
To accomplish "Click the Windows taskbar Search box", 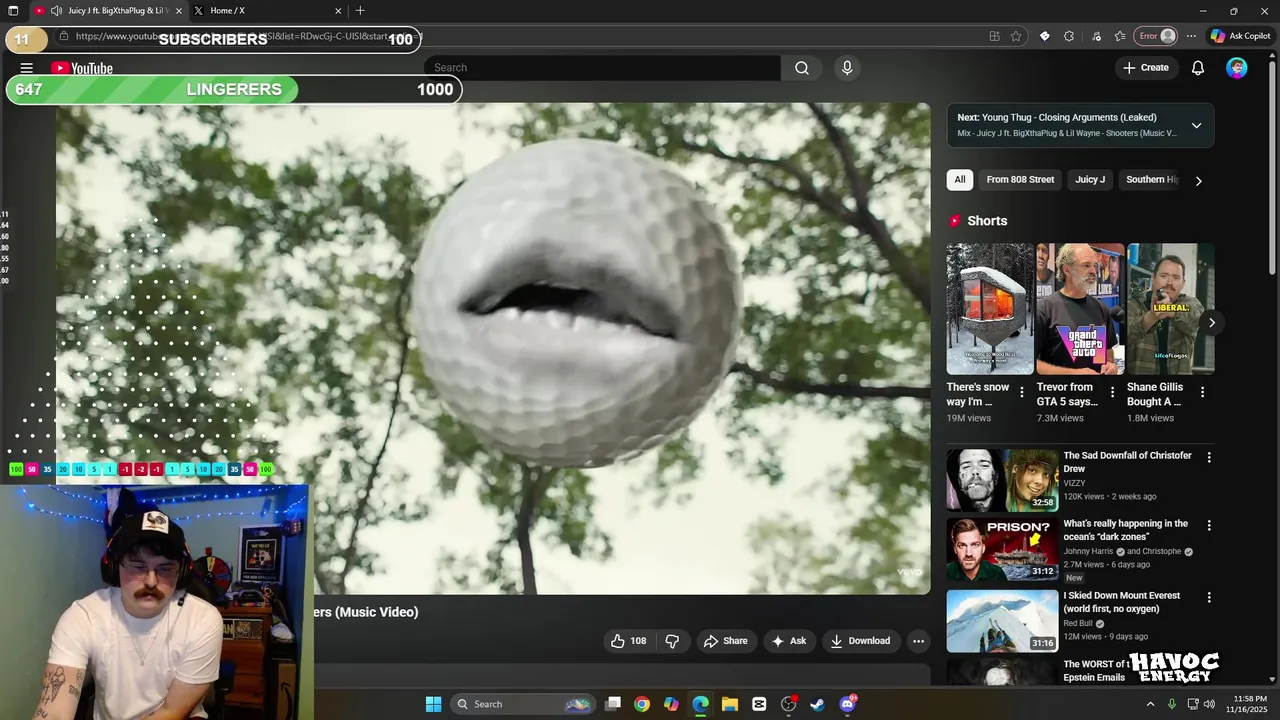I will tap(522, 704).
